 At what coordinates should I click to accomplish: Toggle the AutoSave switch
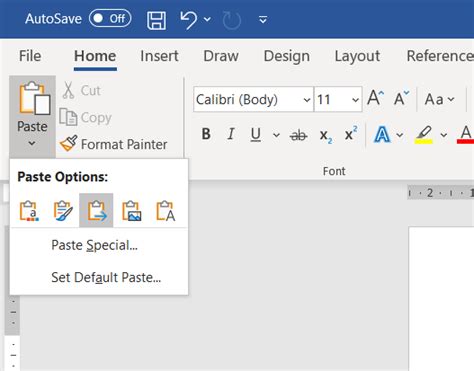[110, 18]
